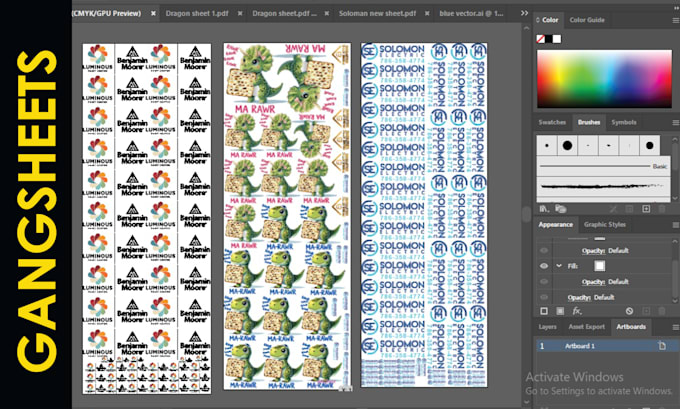Click the Remove Brush Stroke icon
Screen dimensions: 680x409
click(x=613, y=209)
